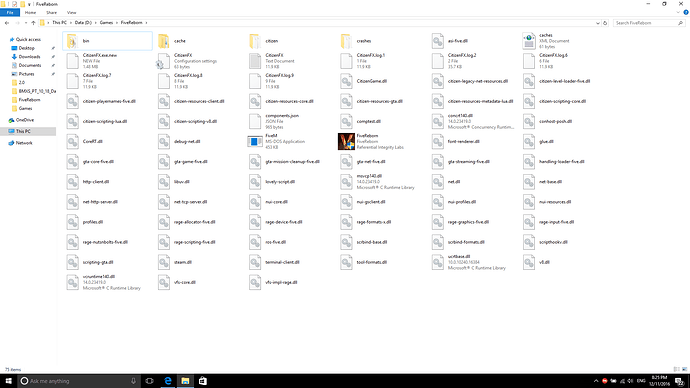Open the 2.0 folder in the sidebar
Viewport: 690px width, 388px height.
click(x=22, y=82)
